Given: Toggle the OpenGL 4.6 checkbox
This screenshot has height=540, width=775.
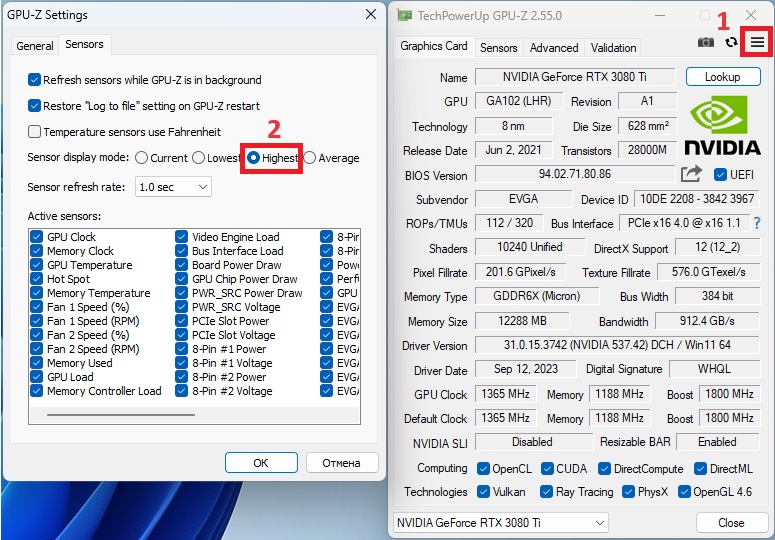Looking at the screenshot, I should click(684, 491).
